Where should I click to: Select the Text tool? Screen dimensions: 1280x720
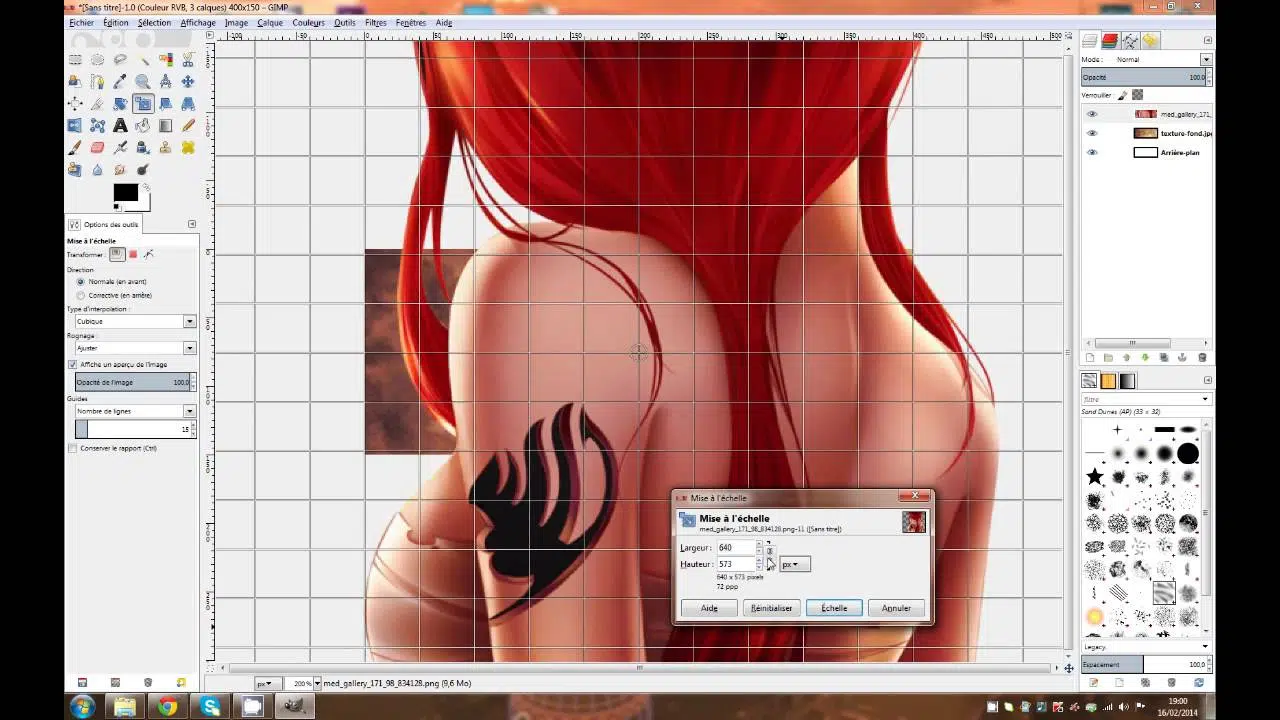click(x=120, y=125)
